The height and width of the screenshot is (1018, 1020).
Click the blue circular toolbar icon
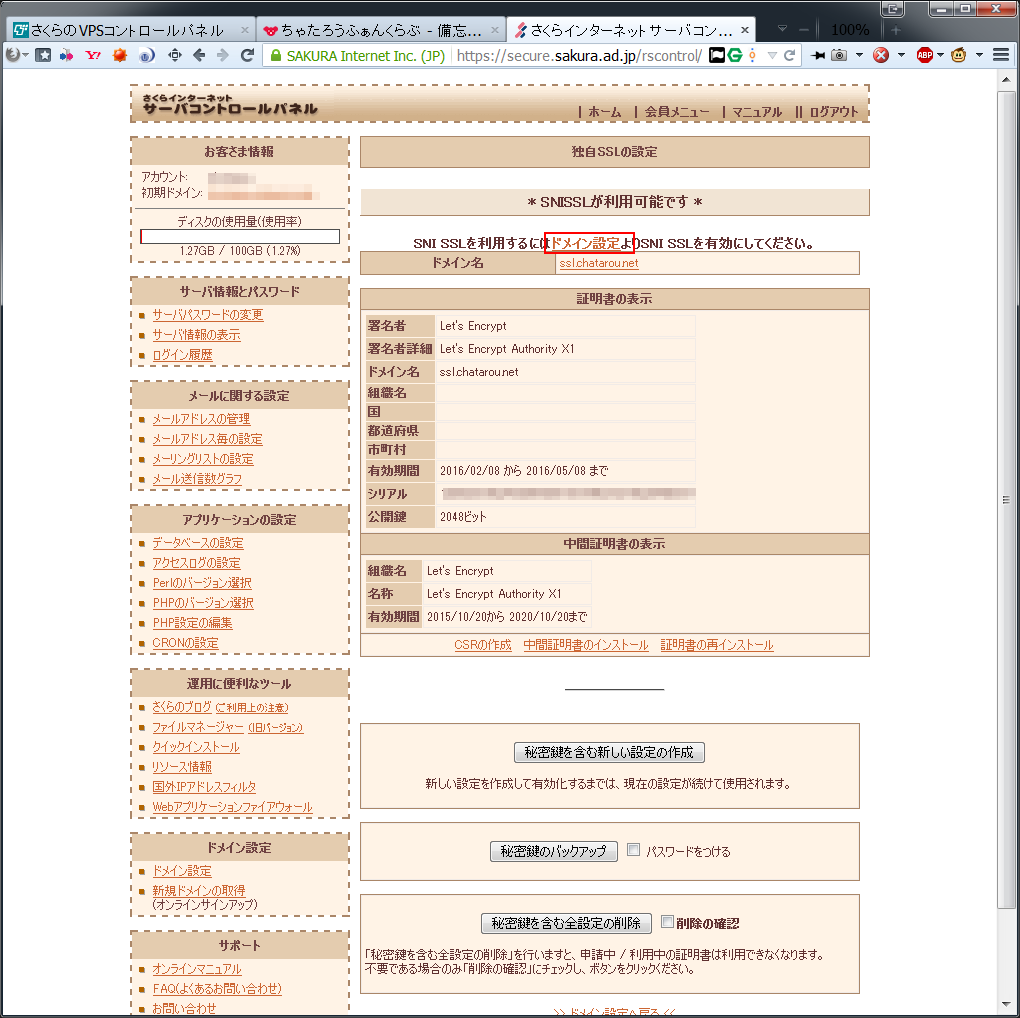[147, 55]
